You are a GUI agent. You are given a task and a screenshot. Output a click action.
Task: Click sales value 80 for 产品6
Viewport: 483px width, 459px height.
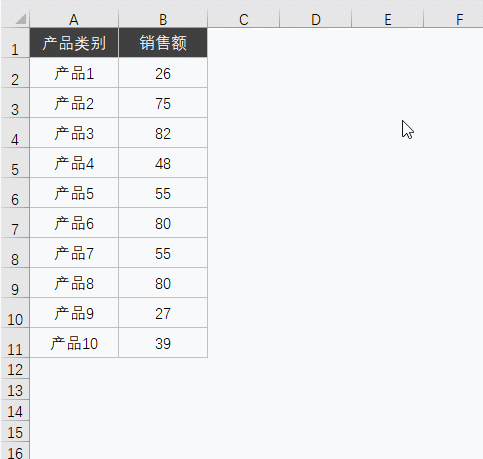click(163, 223)
